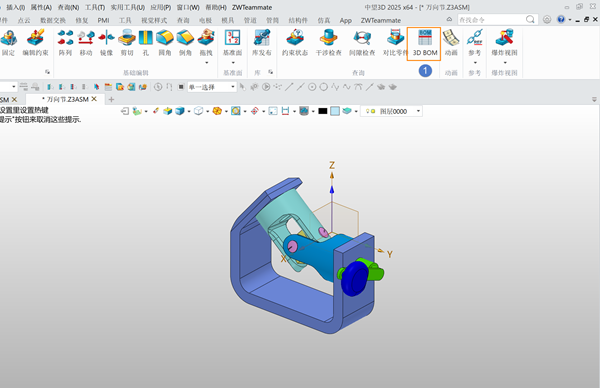Screen dimensions: 600x388
Task: Add a new document tab with plus
Action: click(111, 99)
